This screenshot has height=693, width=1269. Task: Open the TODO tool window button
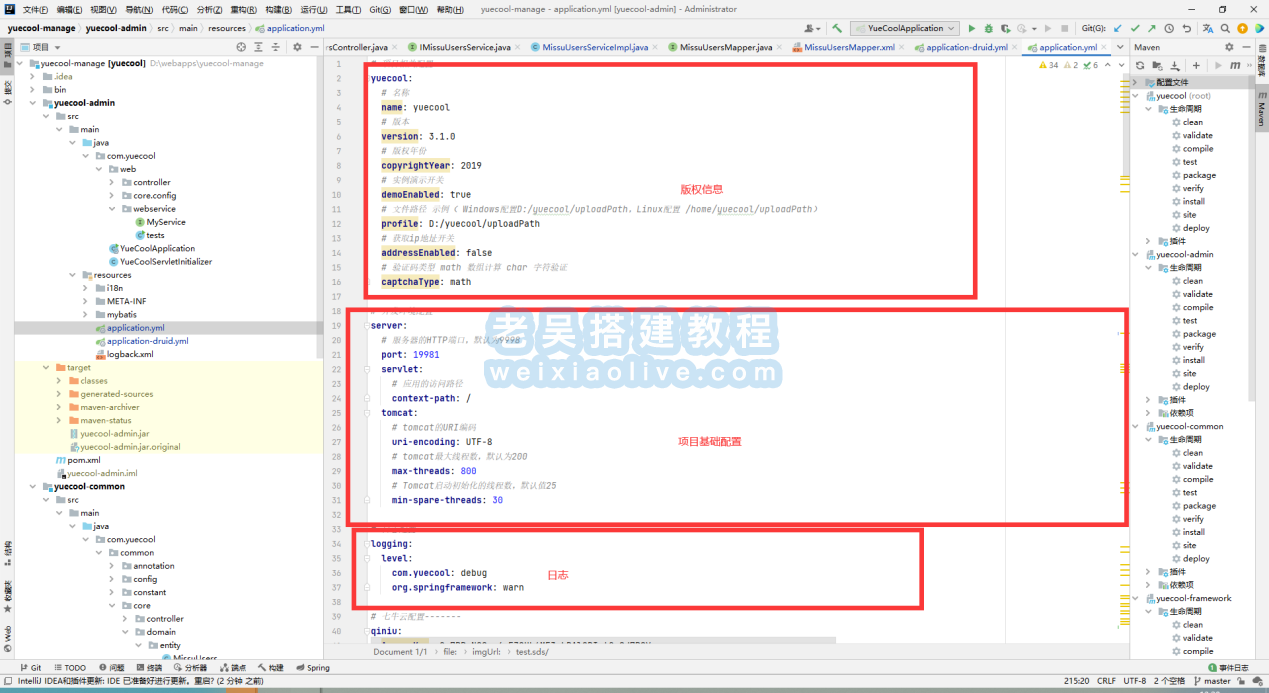(70, 668)
